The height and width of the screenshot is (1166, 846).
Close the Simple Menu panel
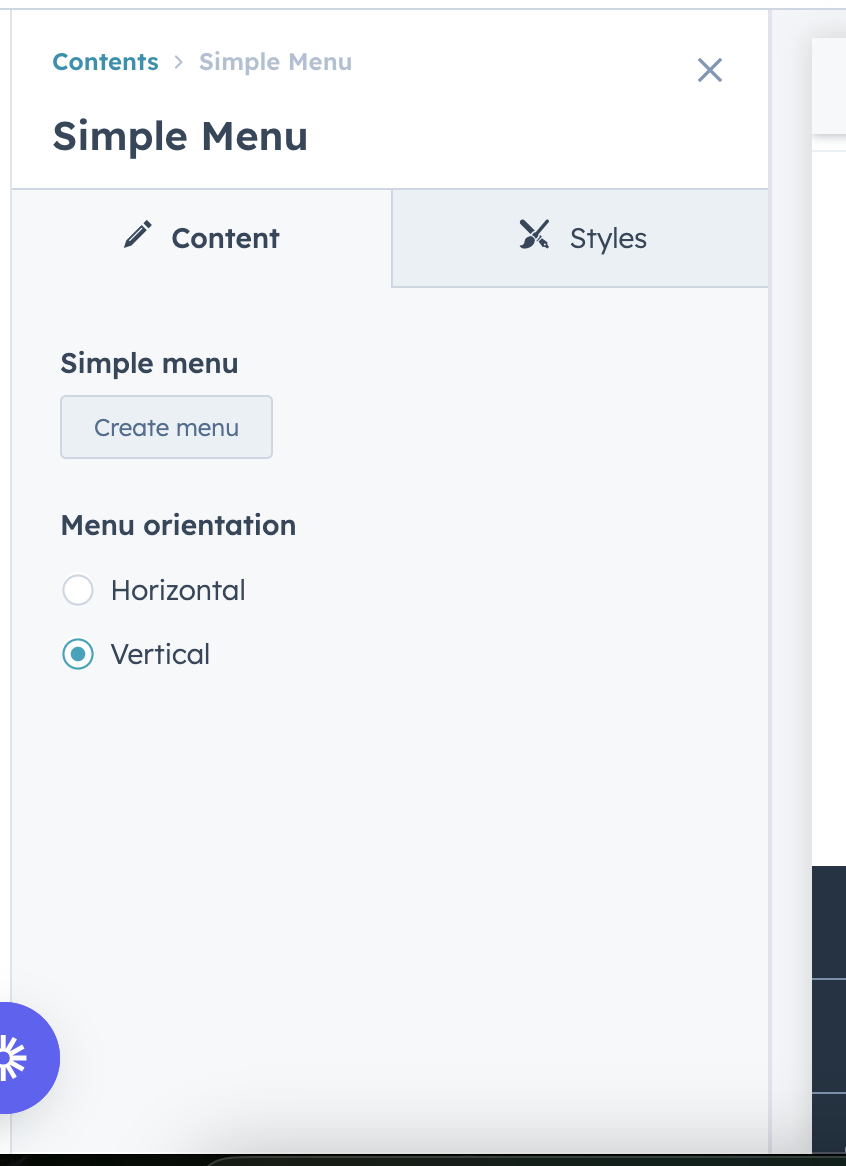709,70
